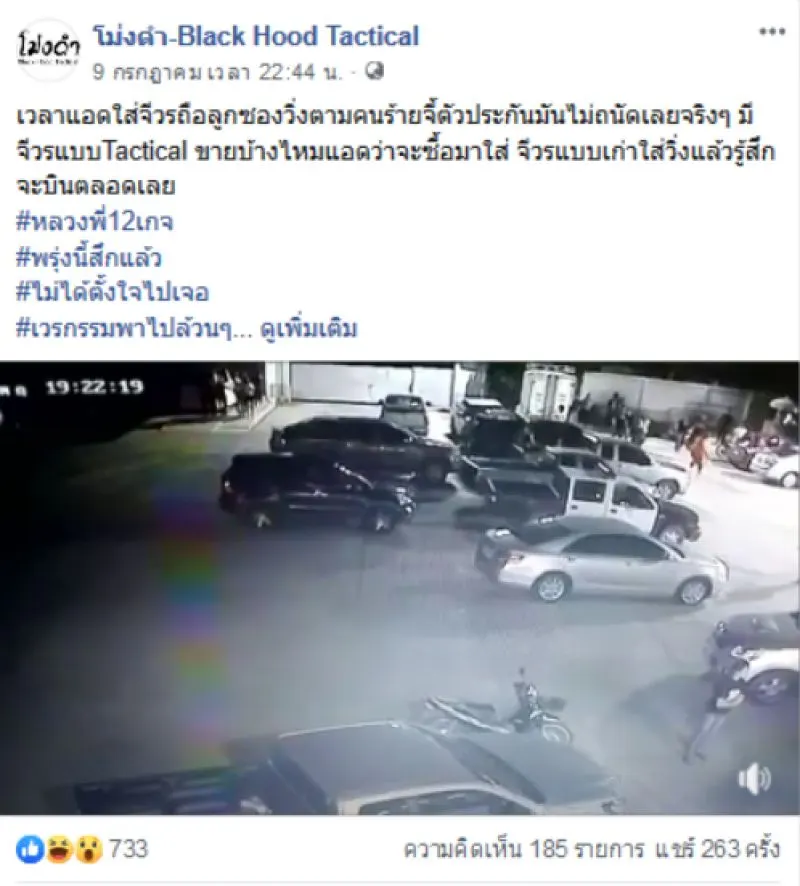Click the Wow surprised reaction icon

point(89,849)
